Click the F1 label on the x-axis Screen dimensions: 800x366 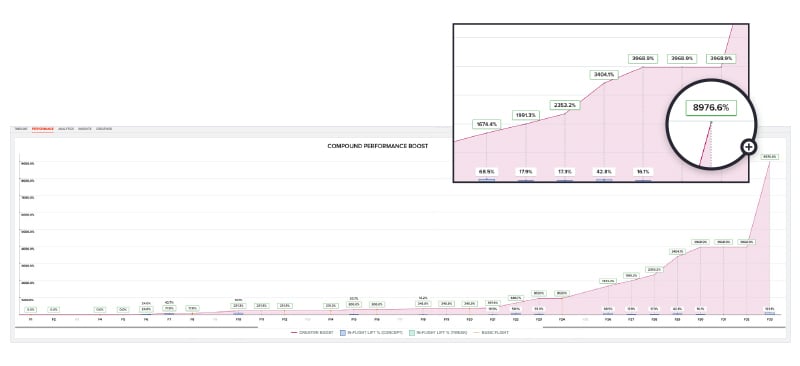tap(31, 320)
